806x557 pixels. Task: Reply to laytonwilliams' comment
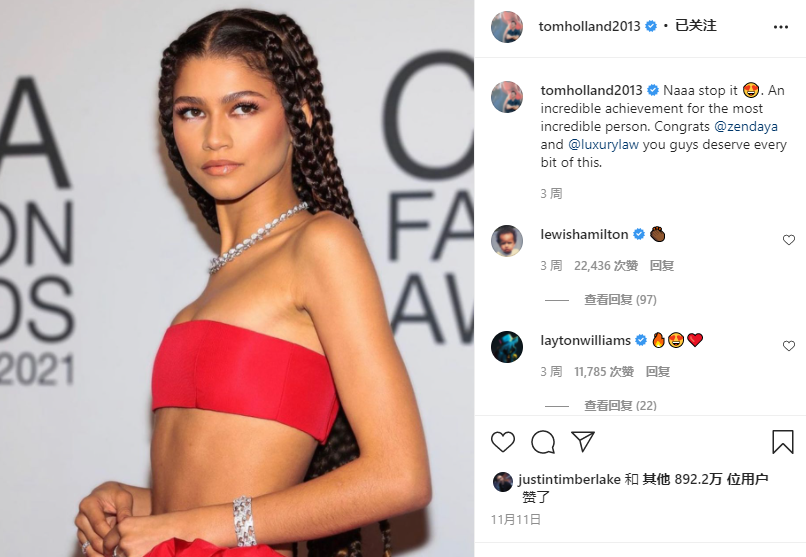pyautogui.click(x=657, y=372)
